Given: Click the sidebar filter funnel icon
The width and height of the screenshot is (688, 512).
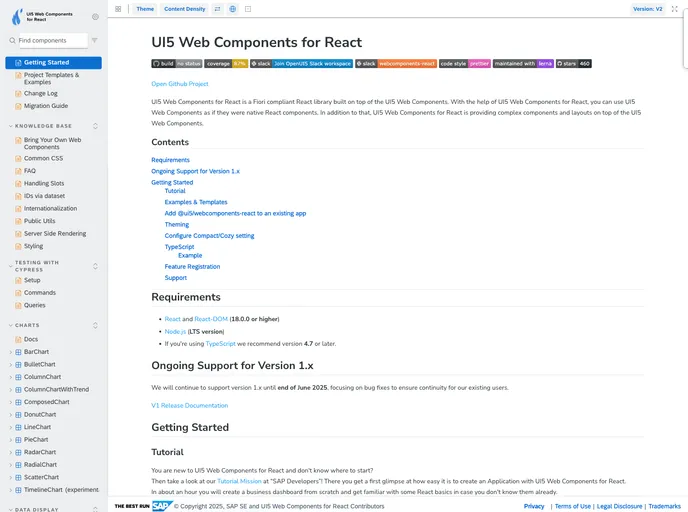Looking at the screenshot, I should point(95,41).
